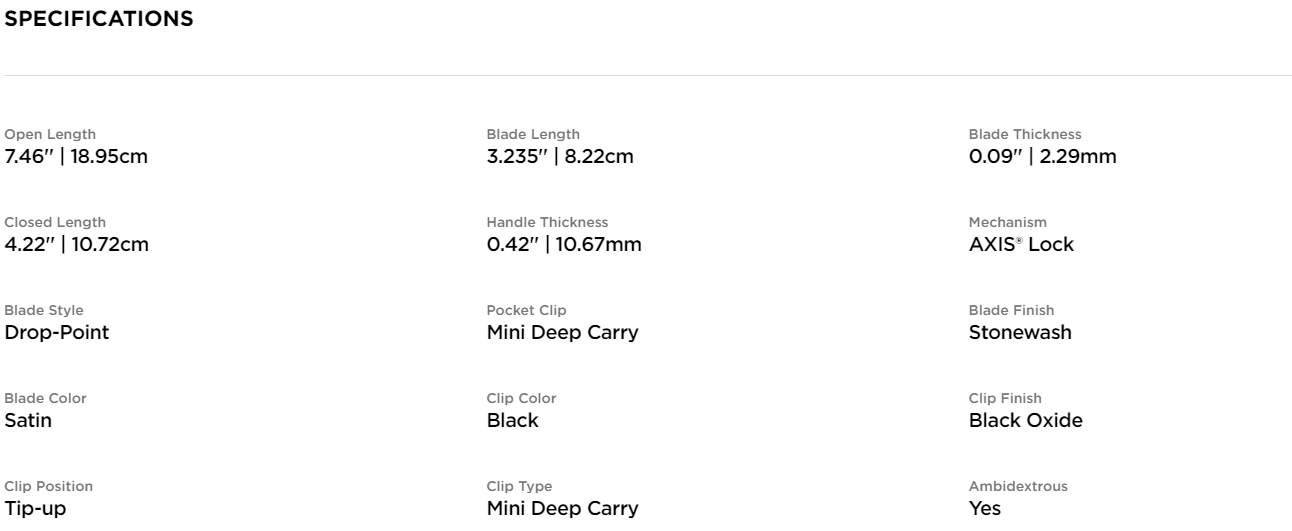This screenshot has width=1292, height=531.
Task: Click the Closed Length value 4.22" | 10.72cm
Action: click(x=77, y=244)
